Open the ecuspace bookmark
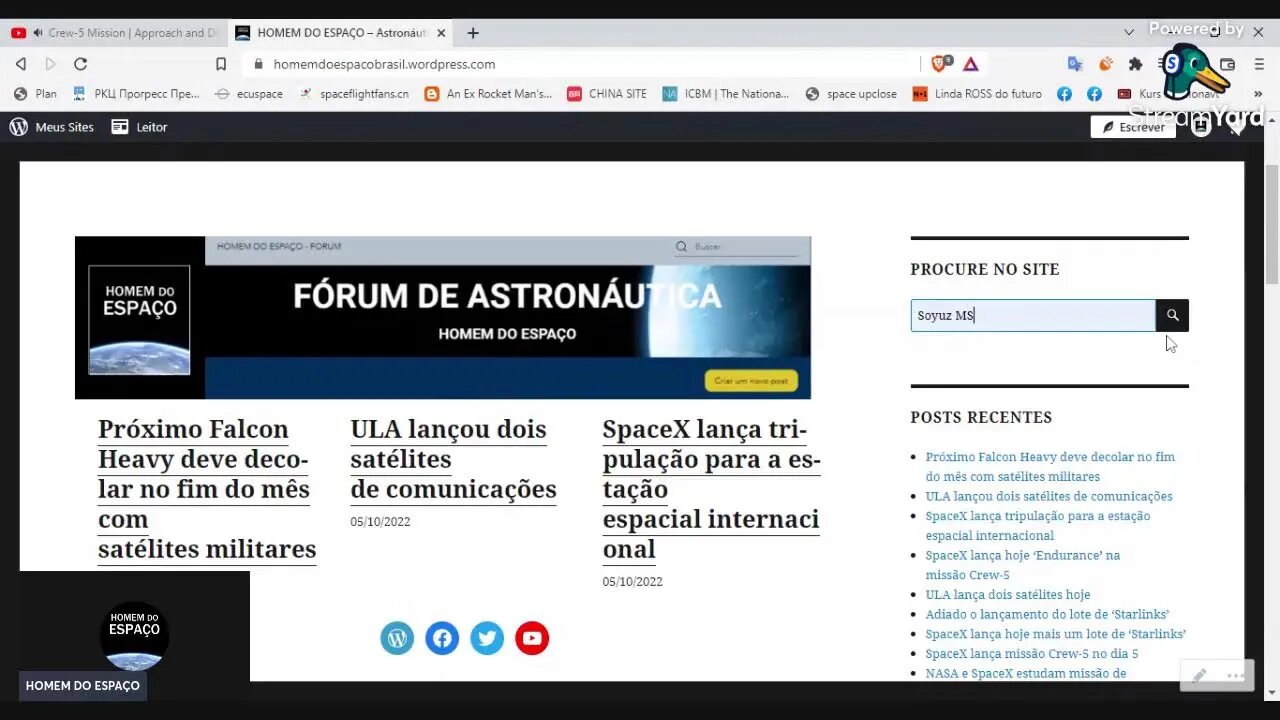1280x720 pixels. click(x=249, y=94)
